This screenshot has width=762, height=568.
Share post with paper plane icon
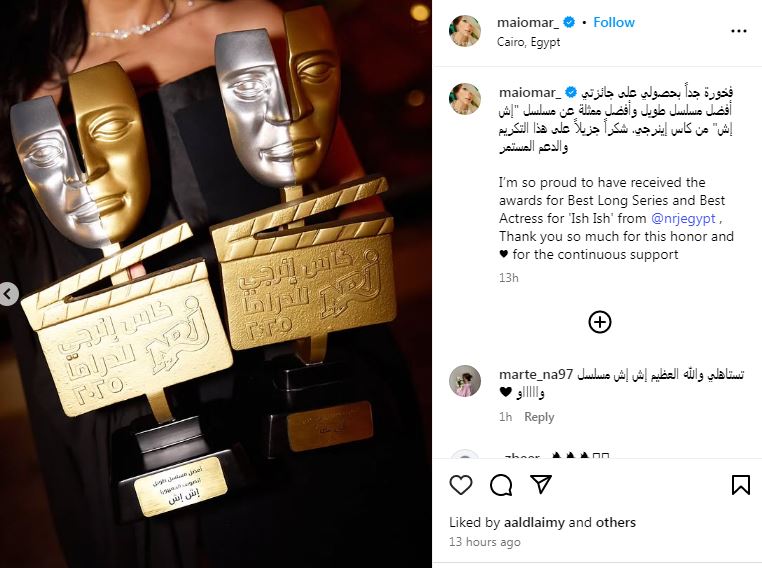541,484
